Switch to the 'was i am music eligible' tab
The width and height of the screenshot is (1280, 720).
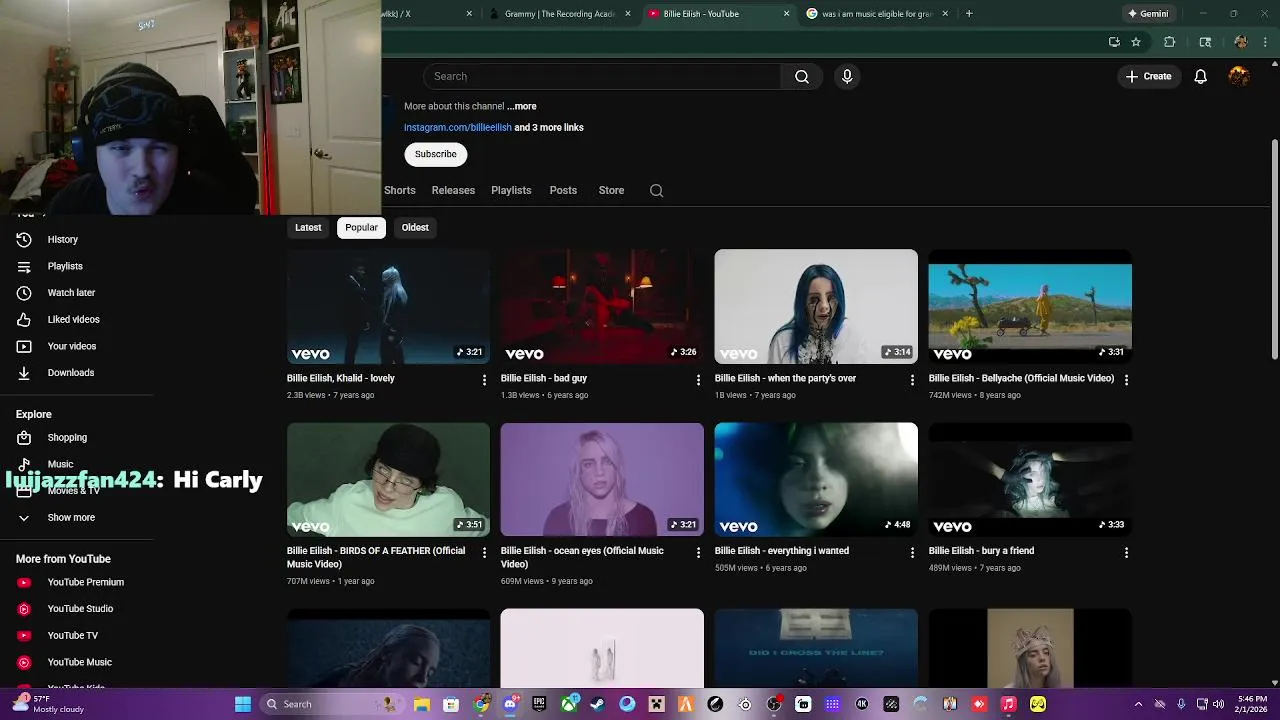tap(876, 14)
